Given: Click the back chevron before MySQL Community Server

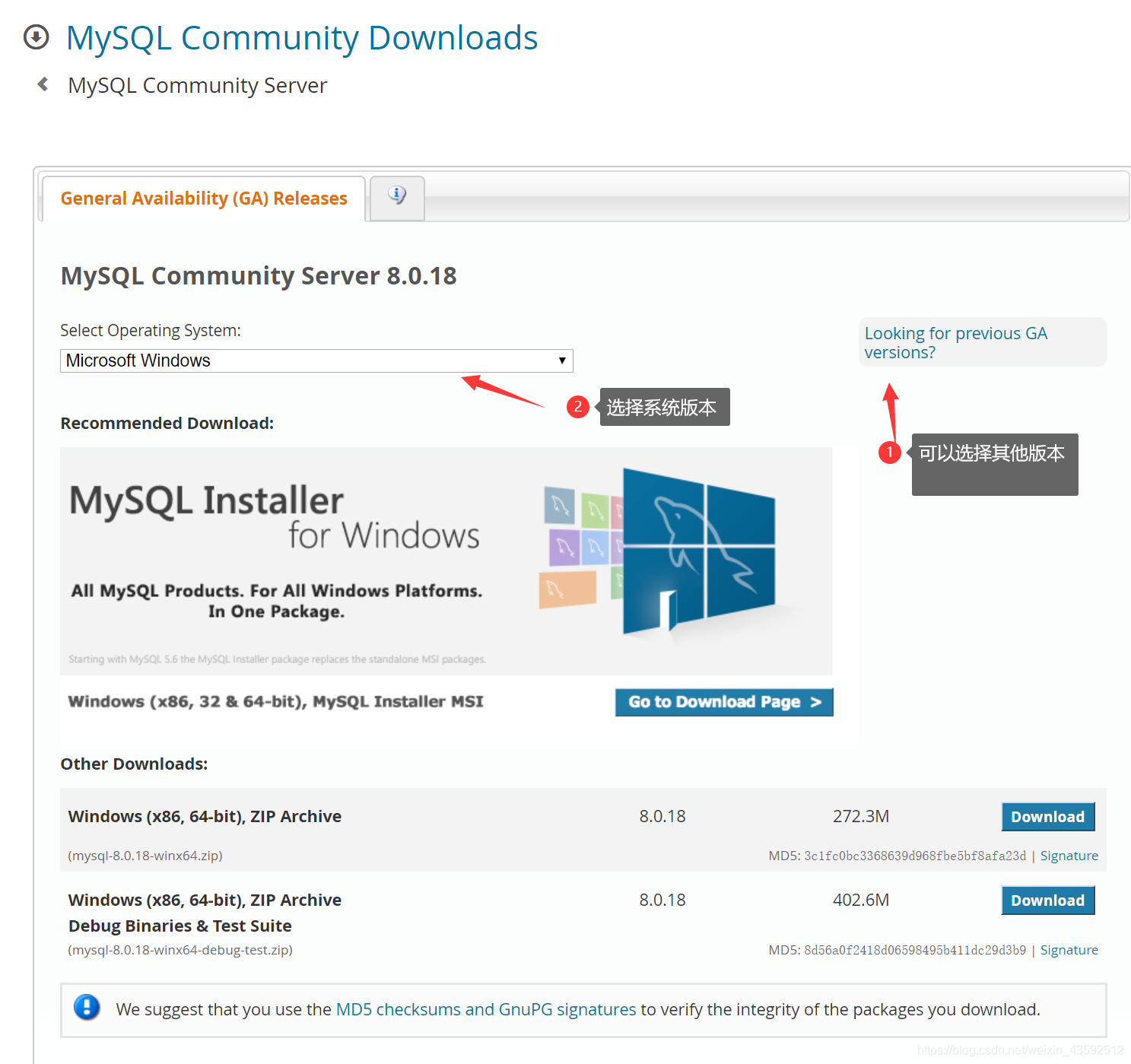Looking at the screenshot, I should click(43, 84).
